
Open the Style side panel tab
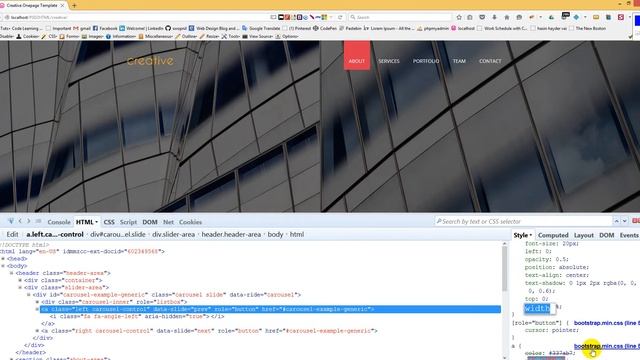[522, 235]
